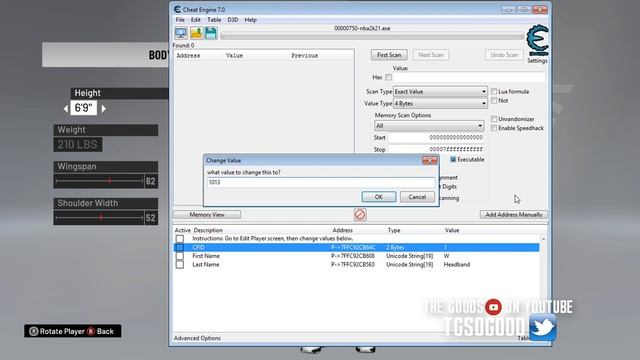Decrease Height with left arrow

click(66, 109)
